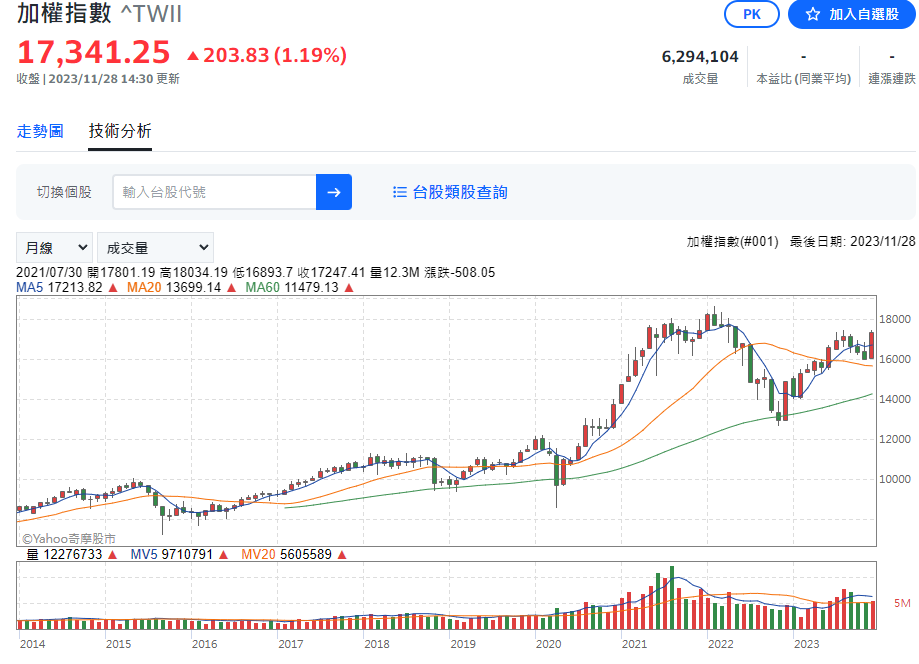The height and width of the screenshot is (664, 919).
Task: Click the red up triangle beside 203.83
Action: (x=193, y=56)
